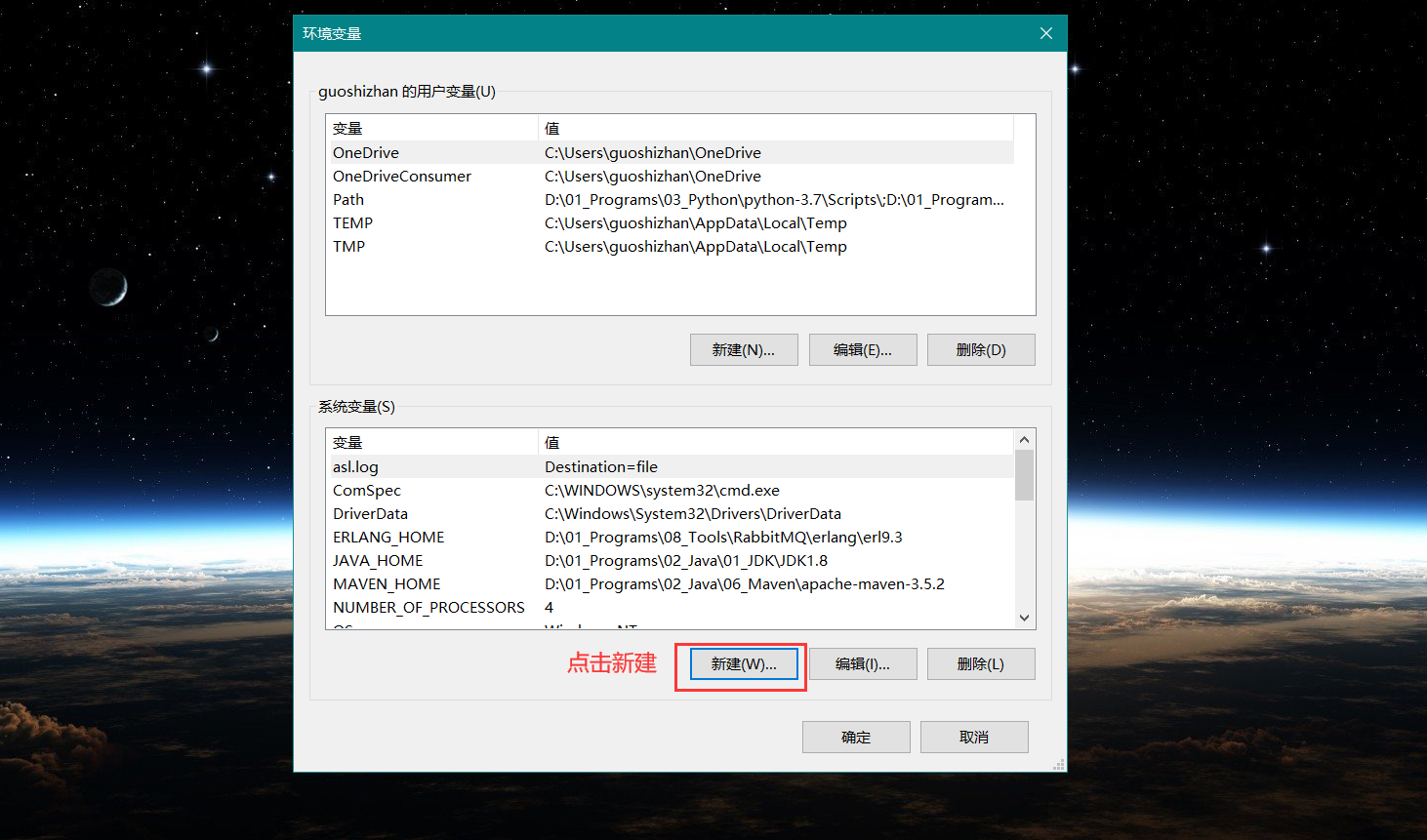The height and width of the screenshot is (840, 1427).
Task: Click the TMP row's AppData\Local\Temp value
Action: point(696,247)
